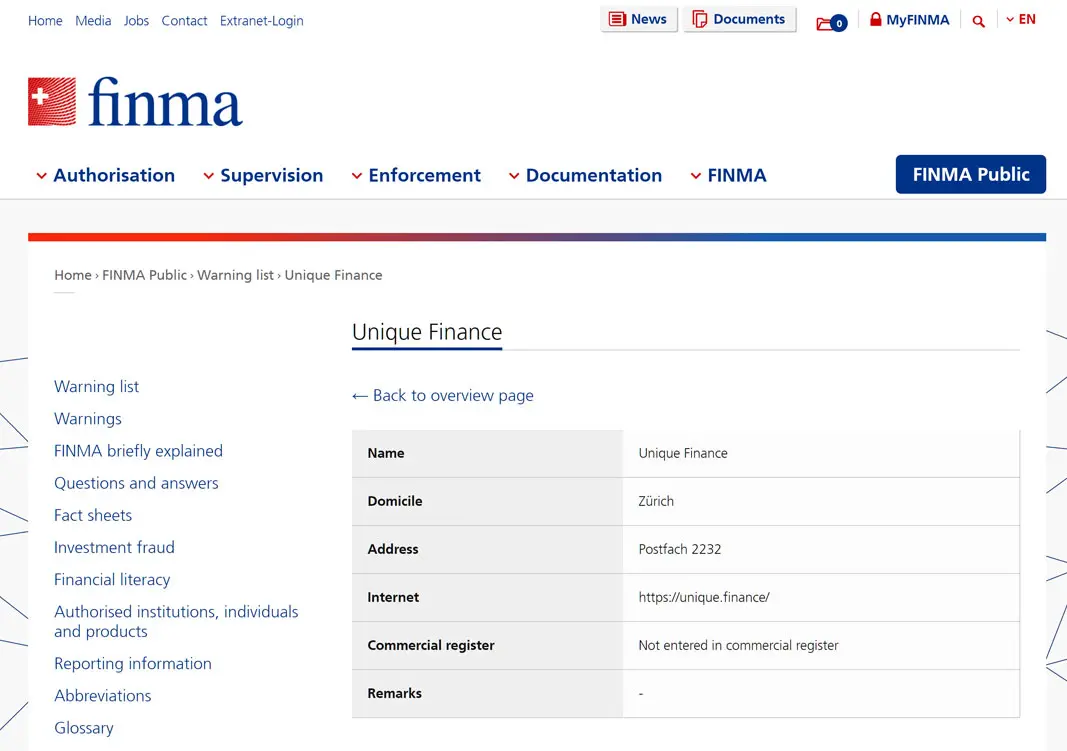Expand the Documentation menu
The image size is (1067, 751).
(x=585, y=176)
